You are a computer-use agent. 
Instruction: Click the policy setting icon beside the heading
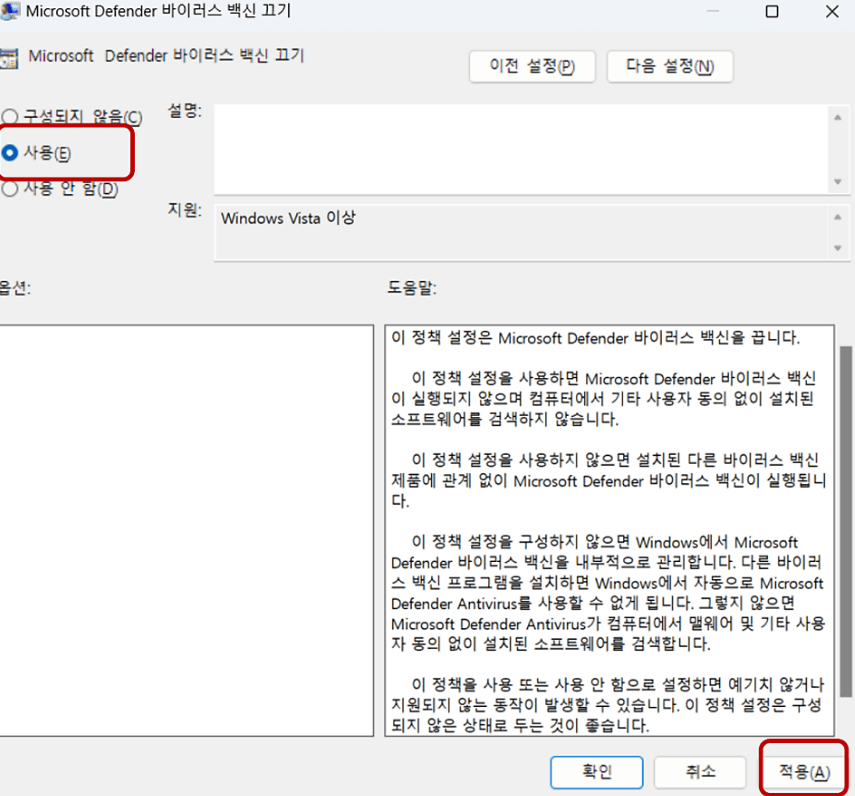click(9, 58)
